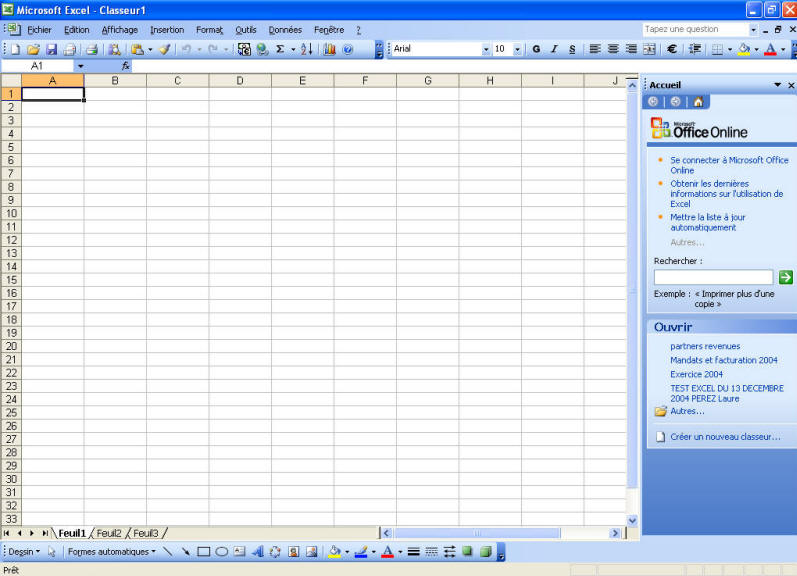Save the workbook with the floppy icon
This screenshot has width=797, height=576.
point(51,49)
